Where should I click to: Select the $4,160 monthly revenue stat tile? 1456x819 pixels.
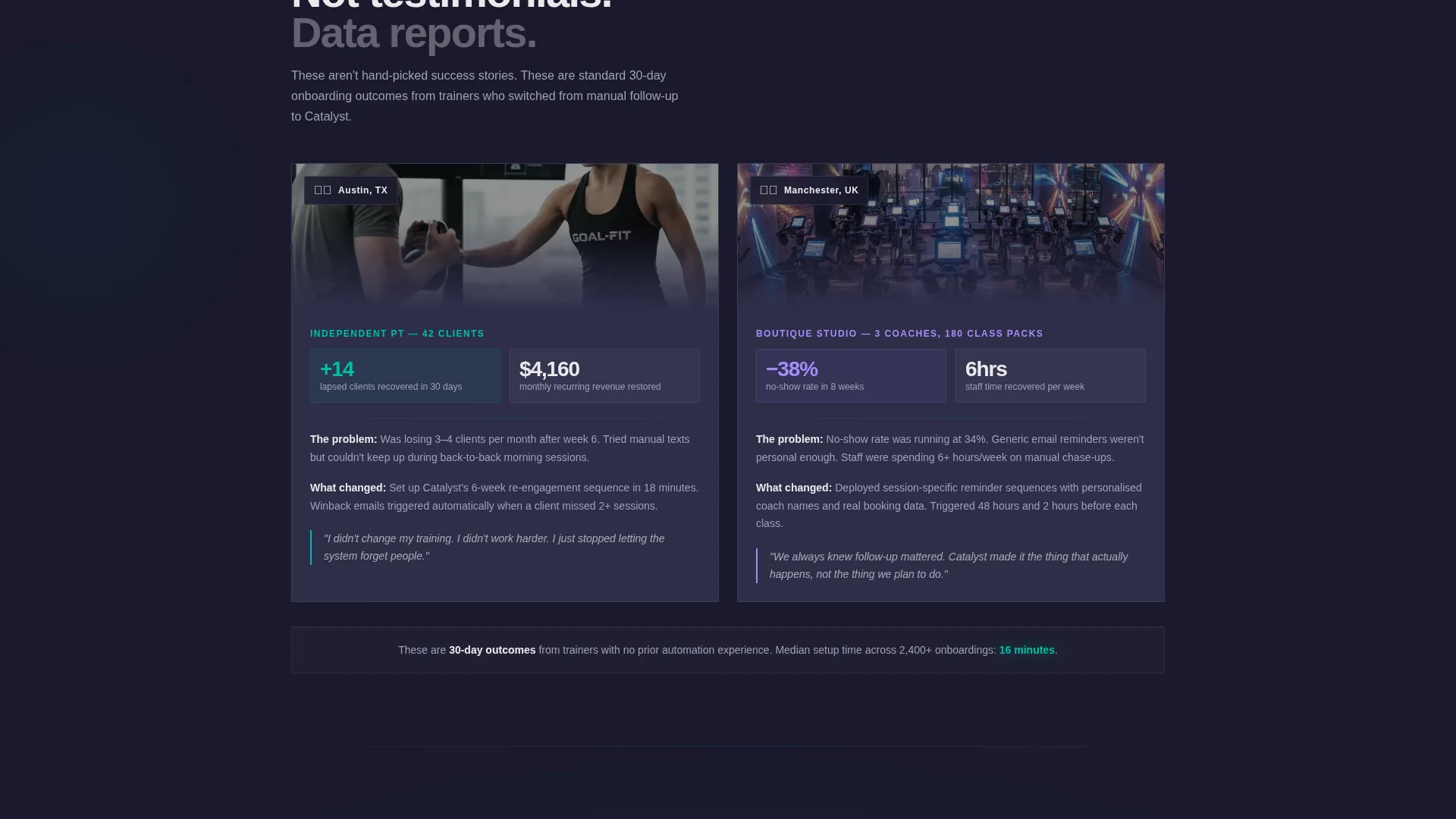point(604,375)
